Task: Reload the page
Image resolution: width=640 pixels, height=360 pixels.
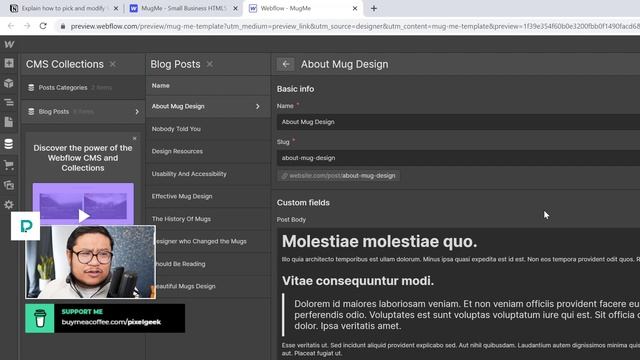Action: [43, 26]
